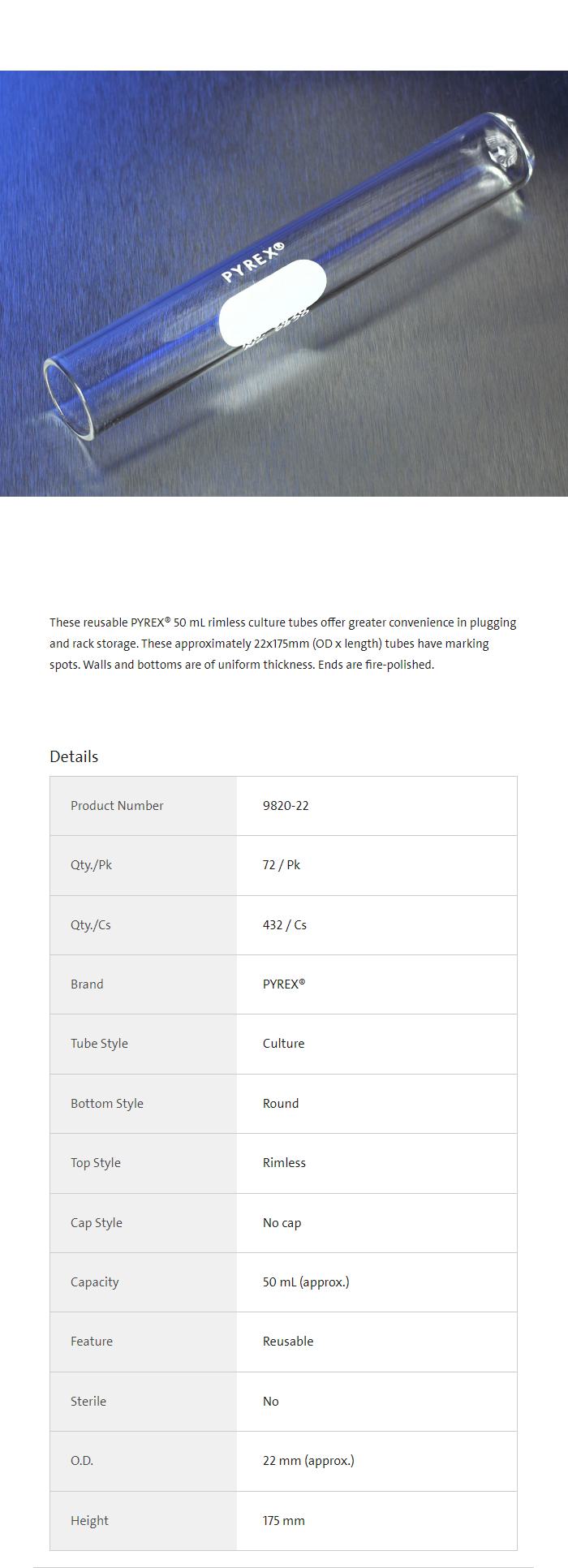Select the 22 mm (approx.) O.D. value

pyautogui.click(x=308, y=1461)
